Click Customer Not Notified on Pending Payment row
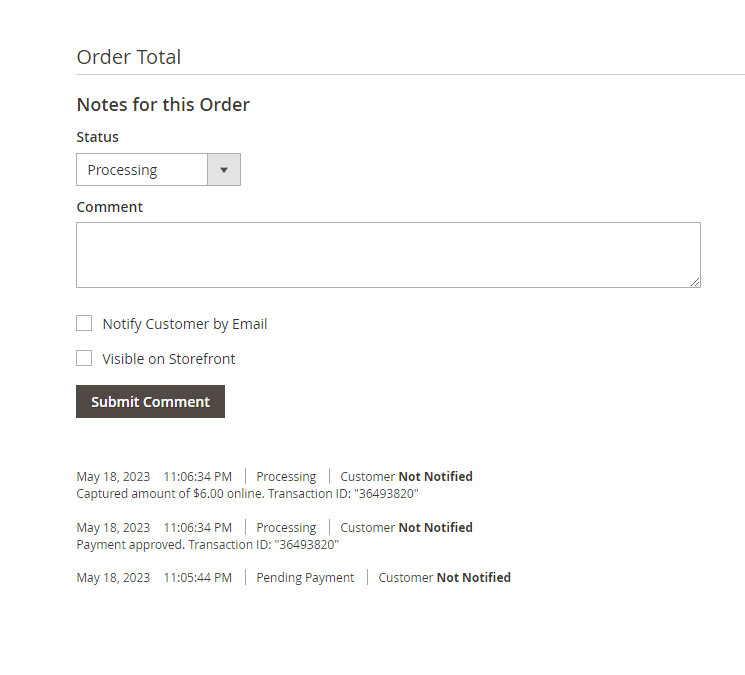The width and height of the screenshot is (745, 675). pyautogui.click(x=444, y=578)
